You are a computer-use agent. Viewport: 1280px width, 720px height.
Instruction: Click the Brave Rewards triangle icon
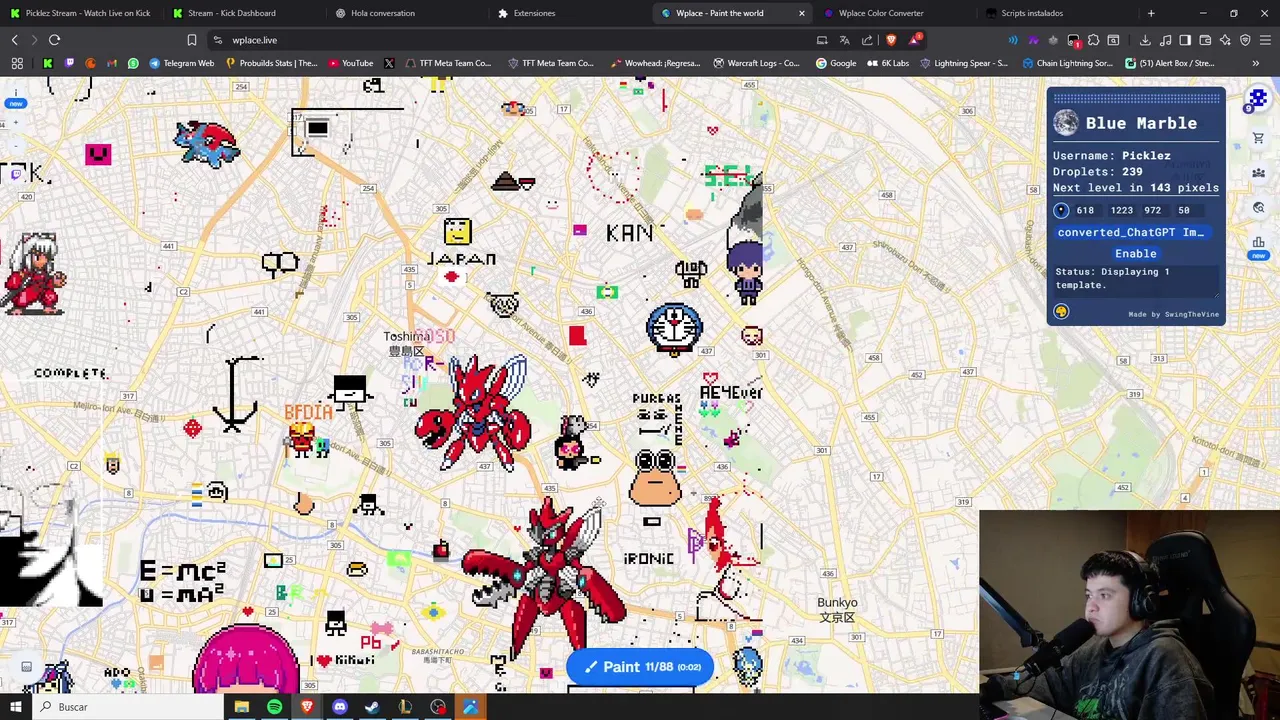pyautogui.click(x=914, y=40)
